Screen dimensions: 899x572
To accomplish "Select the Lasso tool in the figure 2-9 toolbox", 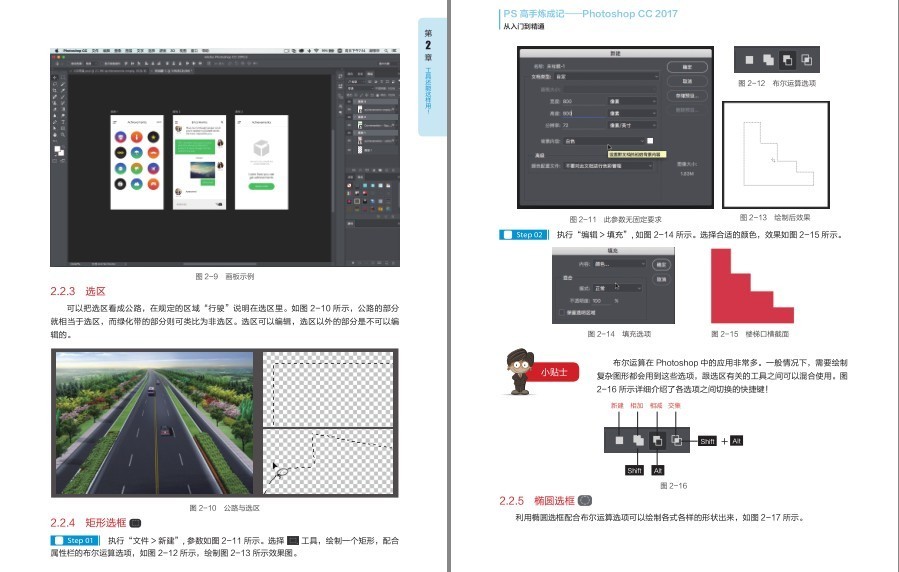I will 55,84.
